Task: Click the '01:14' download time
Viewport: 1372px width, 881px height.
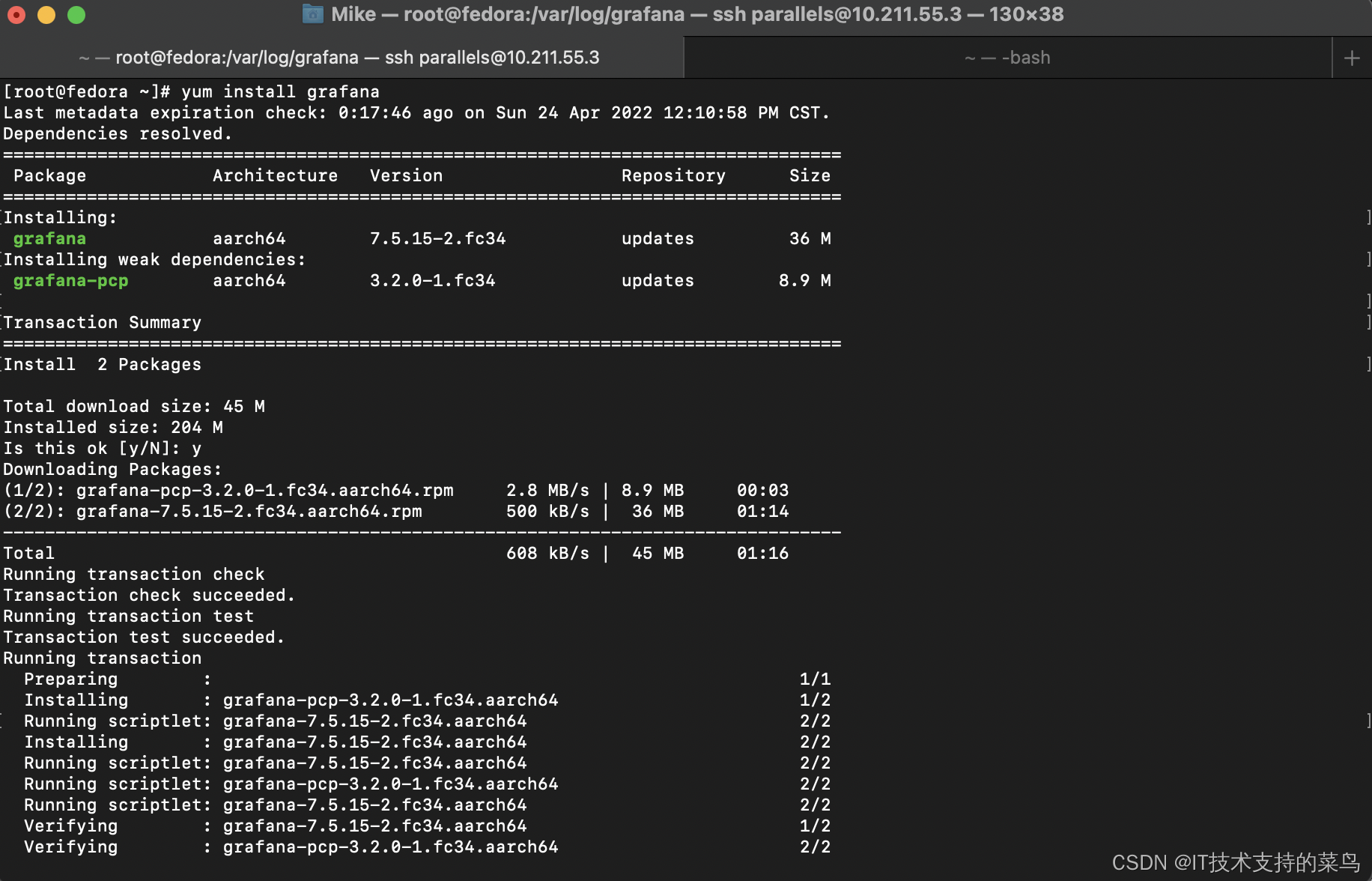Action: [762, 511]
